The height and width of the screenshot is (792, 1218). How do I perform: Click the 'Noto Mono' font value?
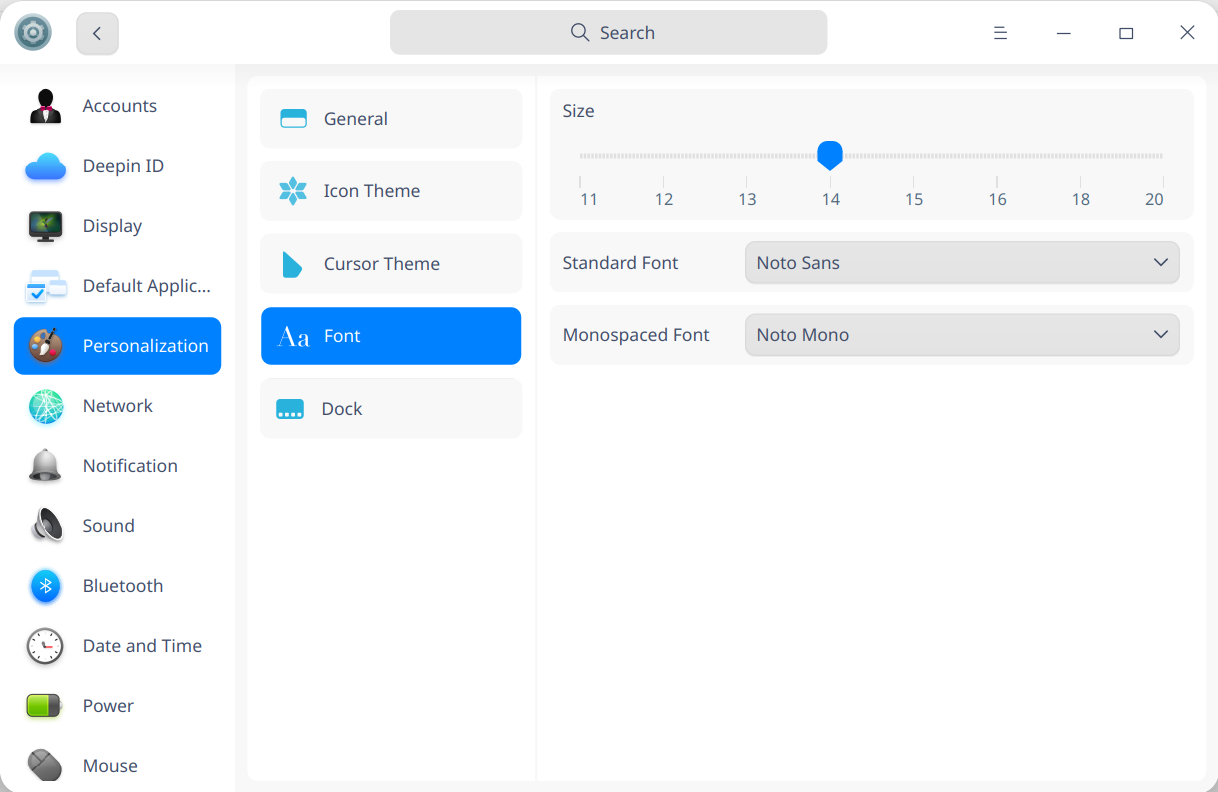803,335
